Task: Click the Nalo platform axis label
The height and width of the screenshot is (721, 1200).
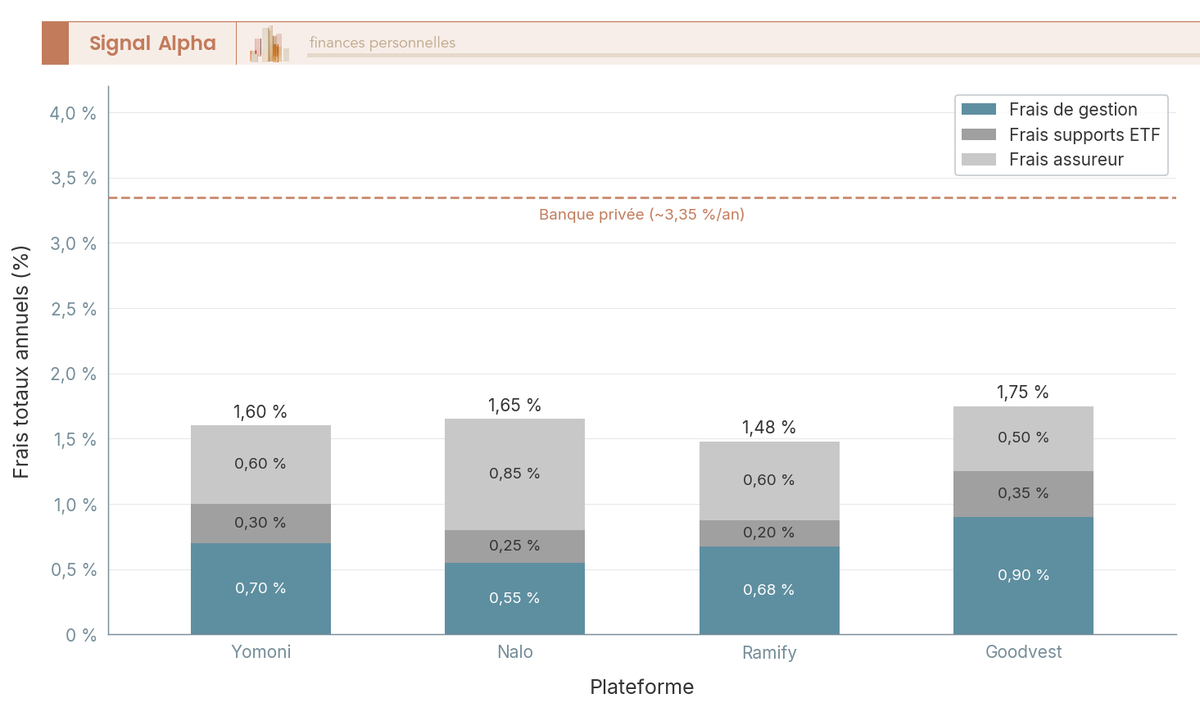Action: click(x=515, y=652)
